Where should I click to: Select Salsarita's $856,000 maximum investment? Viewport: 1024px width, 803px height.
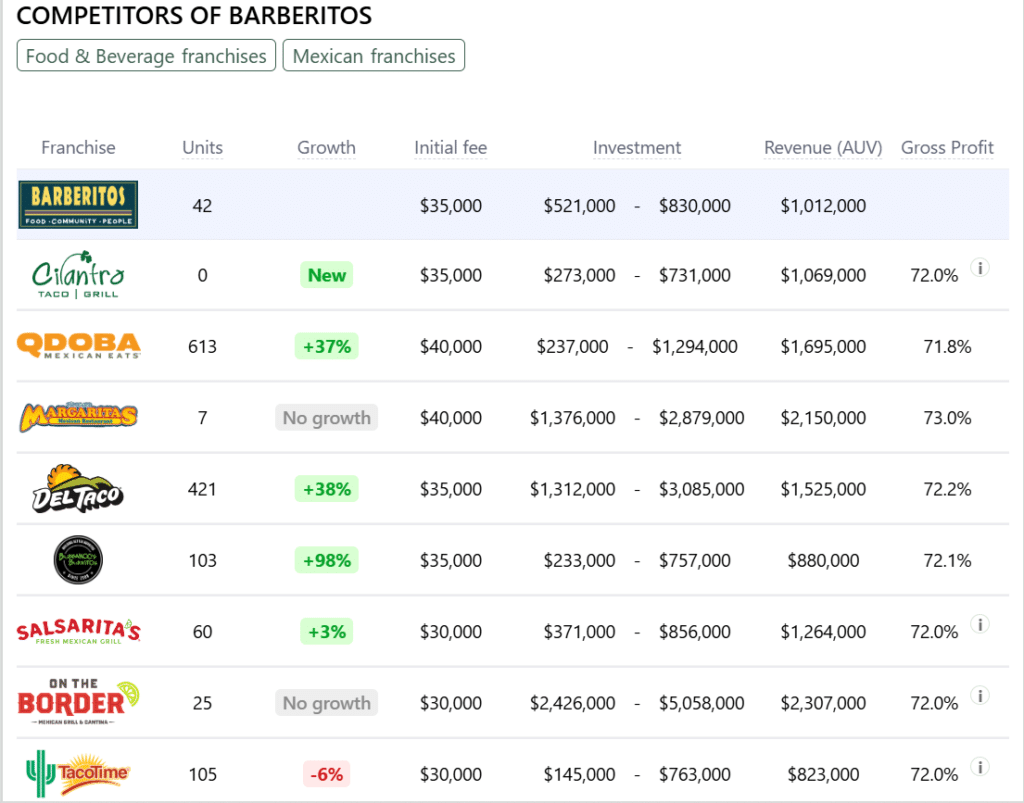tap(695, 631)
